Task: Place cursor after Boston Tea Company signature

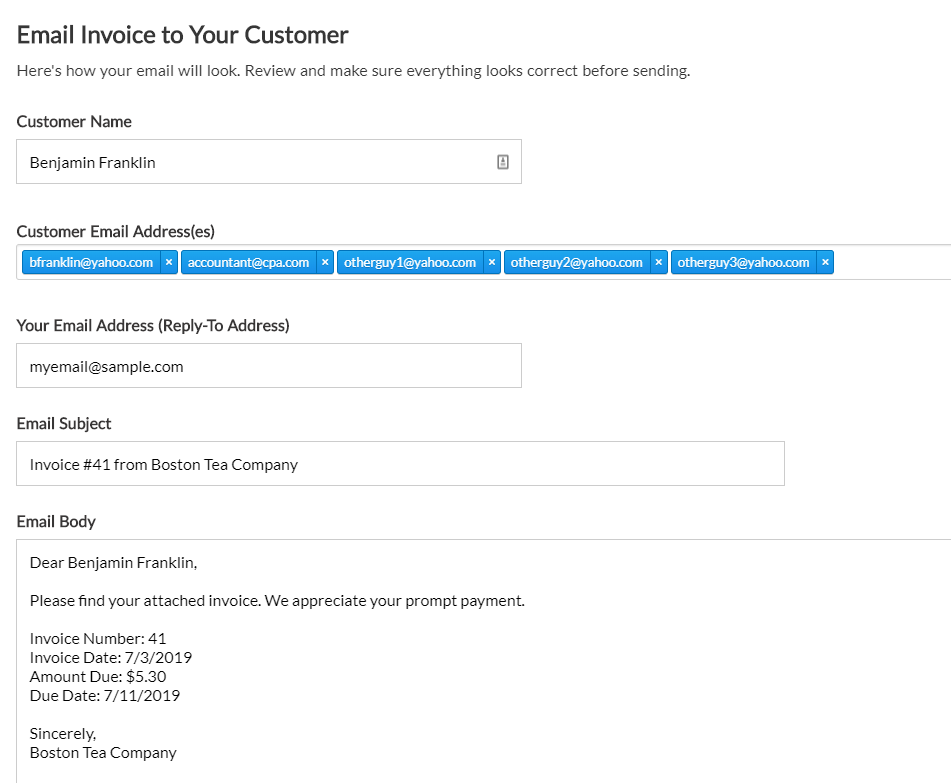Action: click(178, 753)
